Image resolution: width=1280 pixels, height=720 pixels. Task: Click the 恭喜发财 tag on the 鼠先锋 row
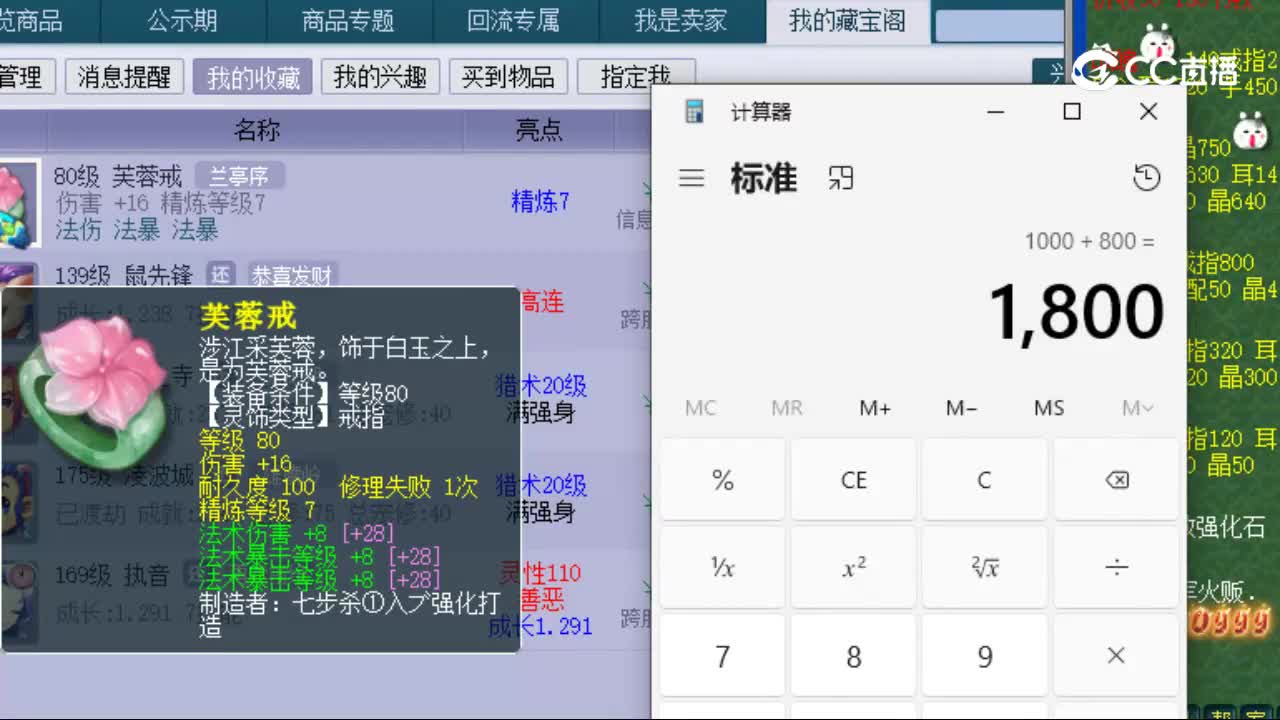[x=292, y=275]
